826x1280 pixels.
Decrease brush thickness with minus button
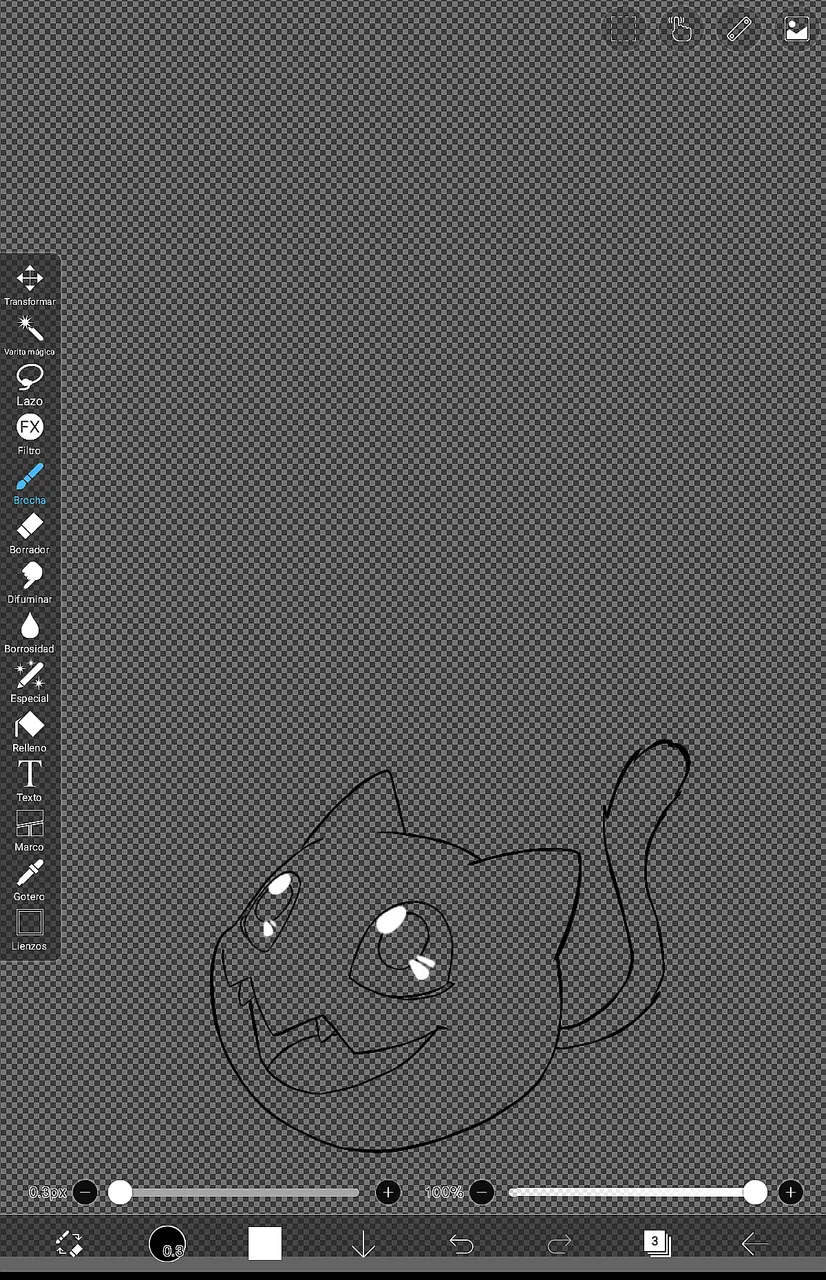point(85,1192)
